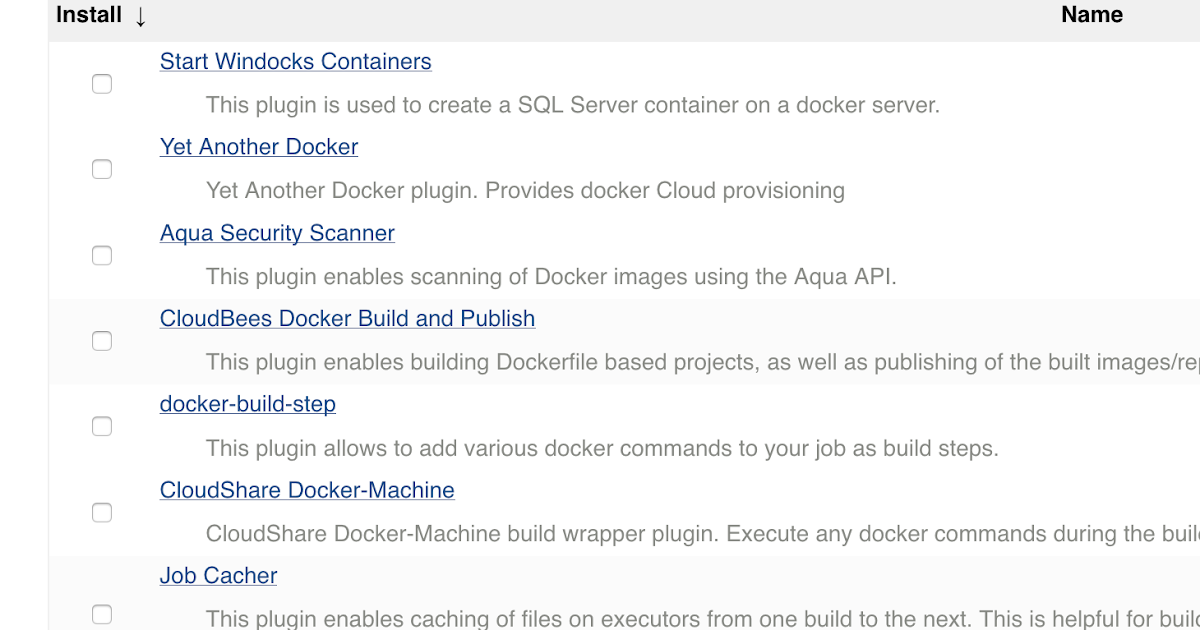Sort the list by the Name column
This screenshot has width=1200, height=630.
tap(1091, 14)
